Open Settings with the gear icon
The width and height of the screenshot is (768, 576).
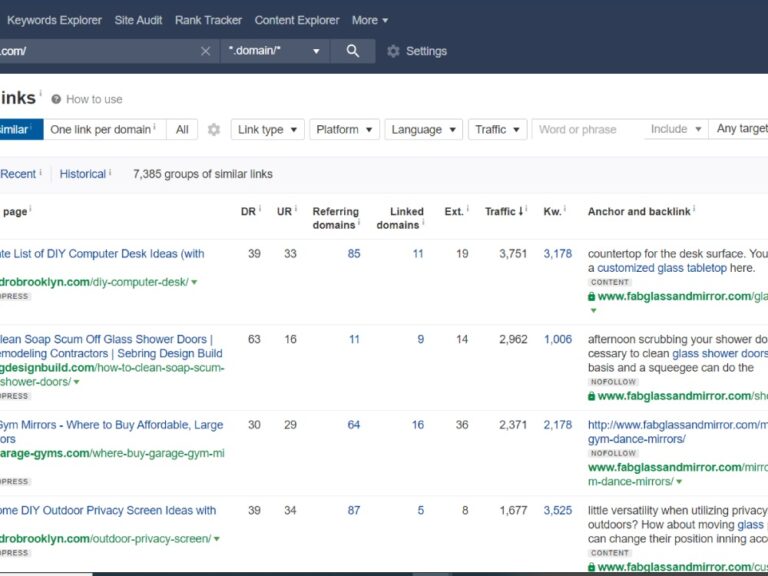[x=393, y=51]
